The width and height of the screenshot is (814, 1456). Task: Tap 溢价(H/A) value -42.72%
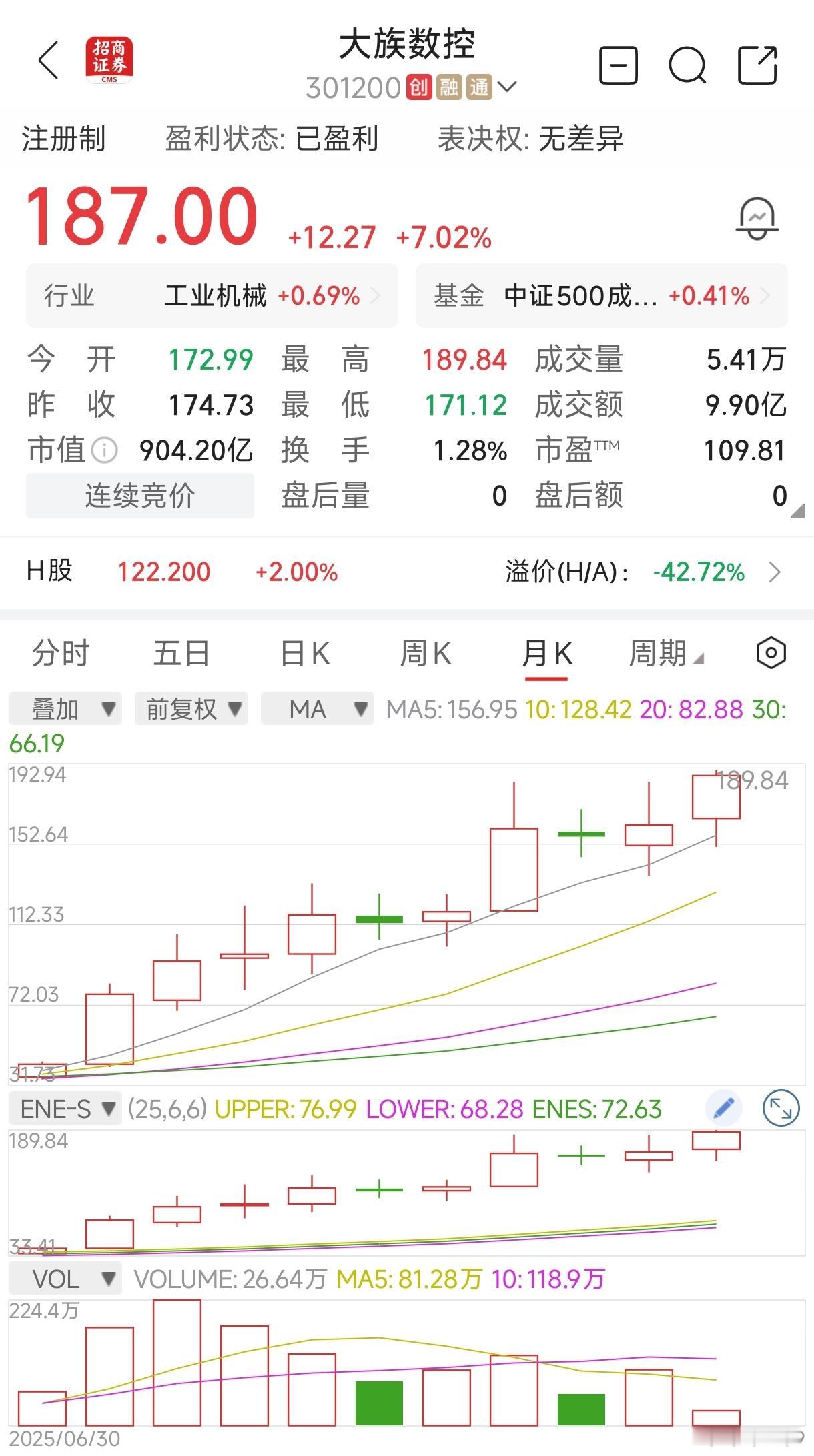[x=699, y=572]
